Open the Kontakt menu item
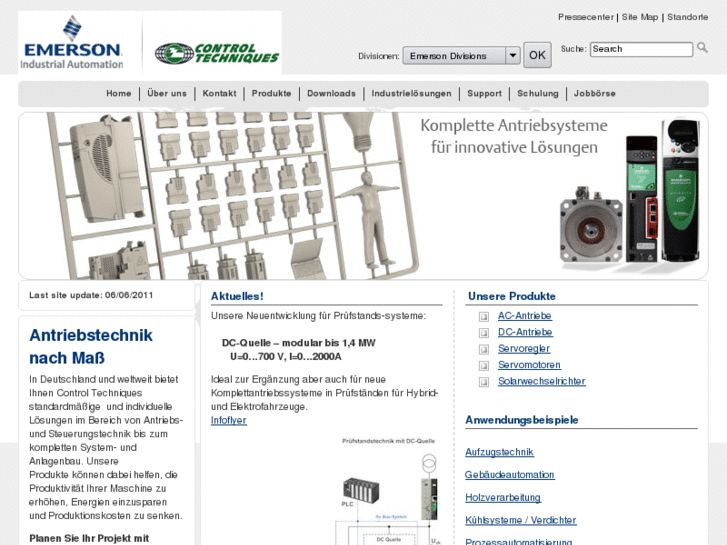727x545 pixels. click(x=219, y=93)
